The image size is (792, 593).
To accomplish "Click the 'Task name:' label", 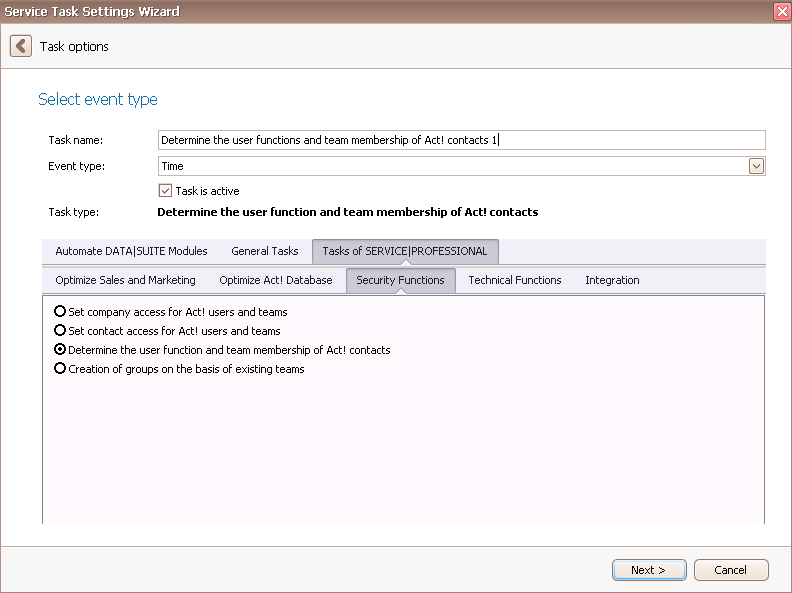I will 75,140.
